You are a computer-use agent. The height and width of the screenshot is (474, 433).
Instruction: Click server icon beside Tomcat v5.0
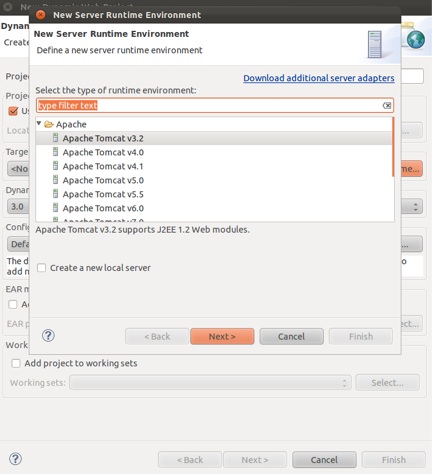point(56,180)
